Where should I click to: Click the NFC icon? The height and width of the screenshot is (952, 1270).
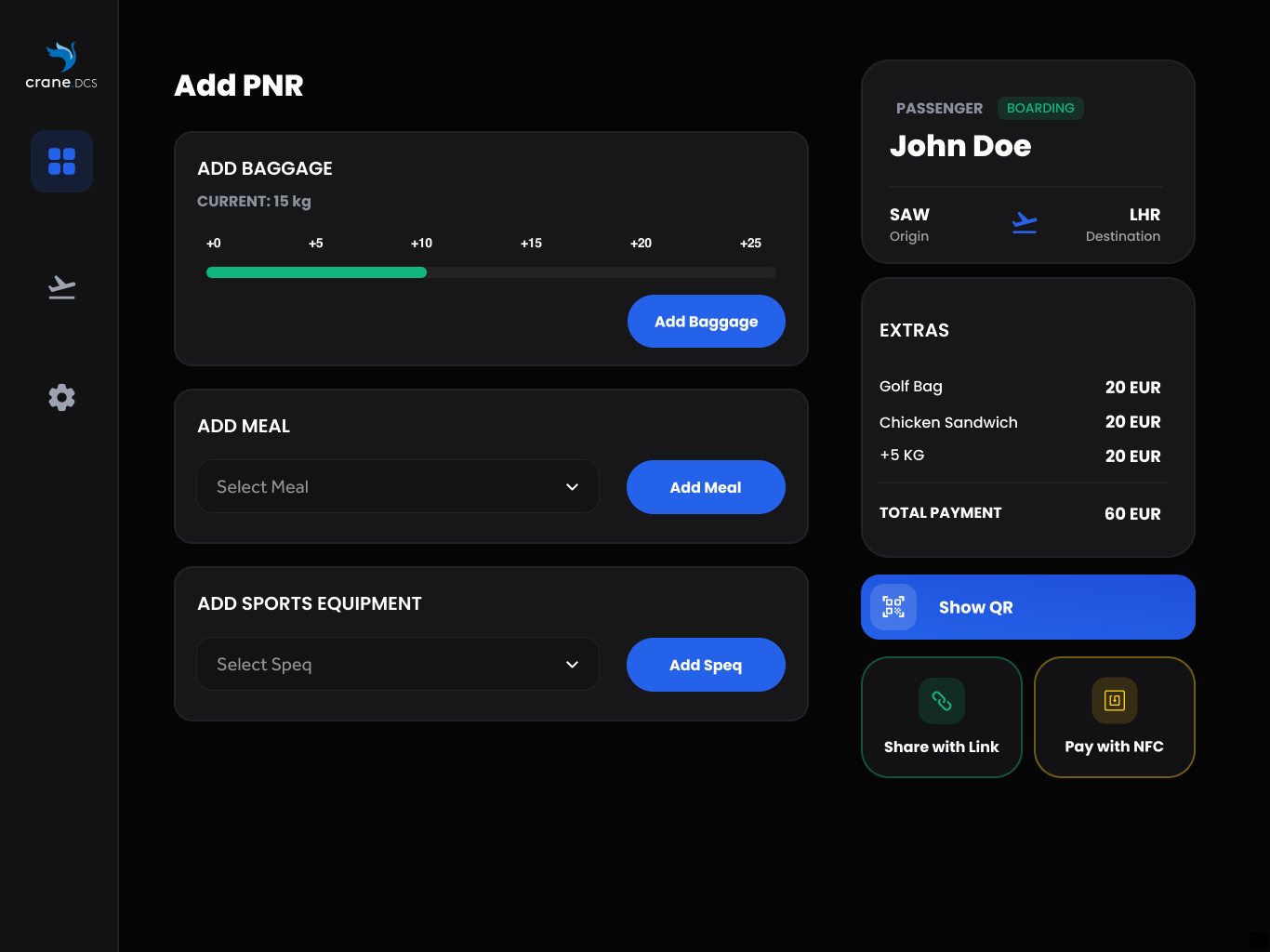tap(1115, 701)
